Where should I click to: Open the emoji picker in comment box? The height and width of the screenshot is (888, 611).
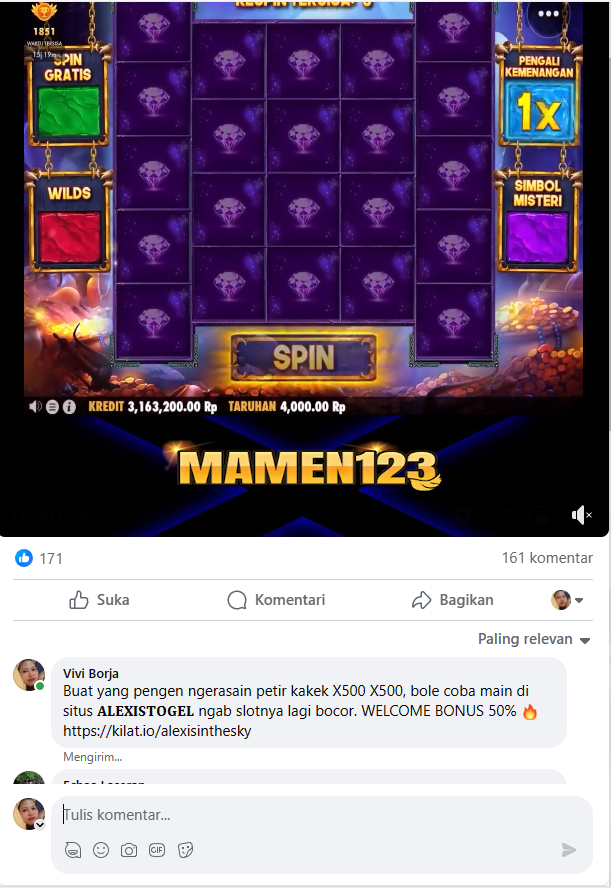coord(101,850)
